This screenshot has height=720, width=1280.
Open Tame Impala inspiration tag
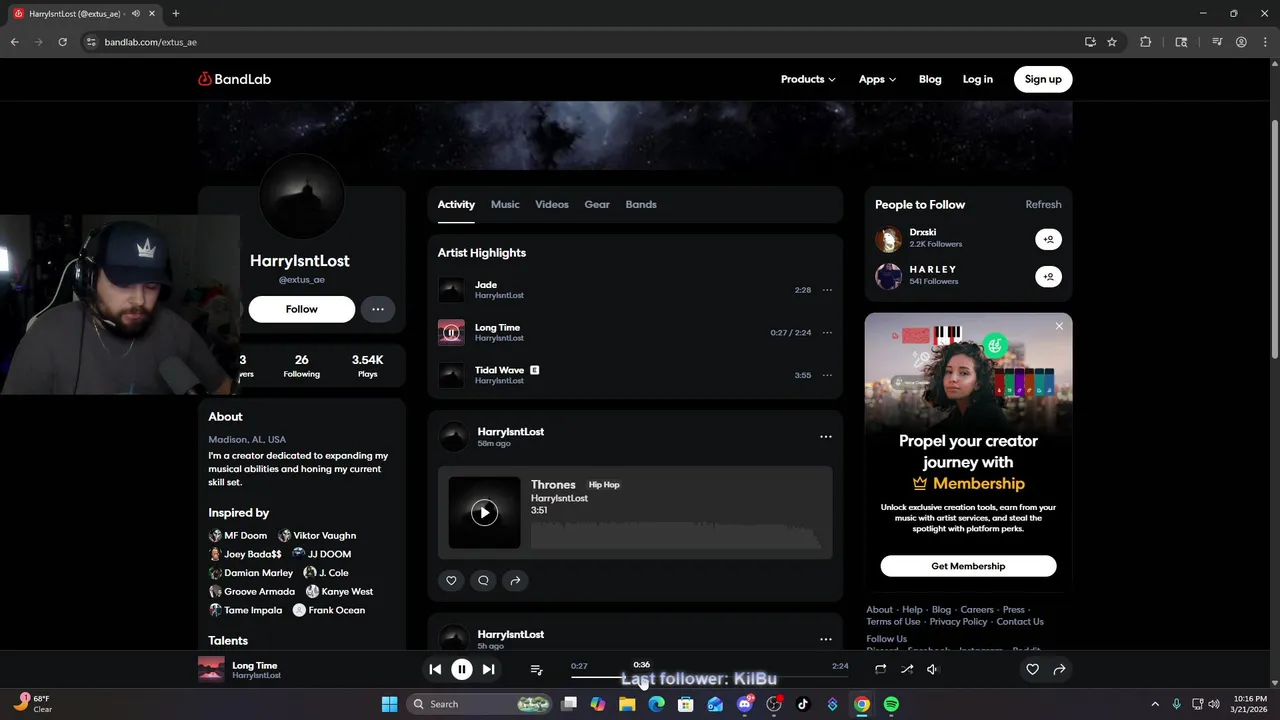[x=246, y=610]
